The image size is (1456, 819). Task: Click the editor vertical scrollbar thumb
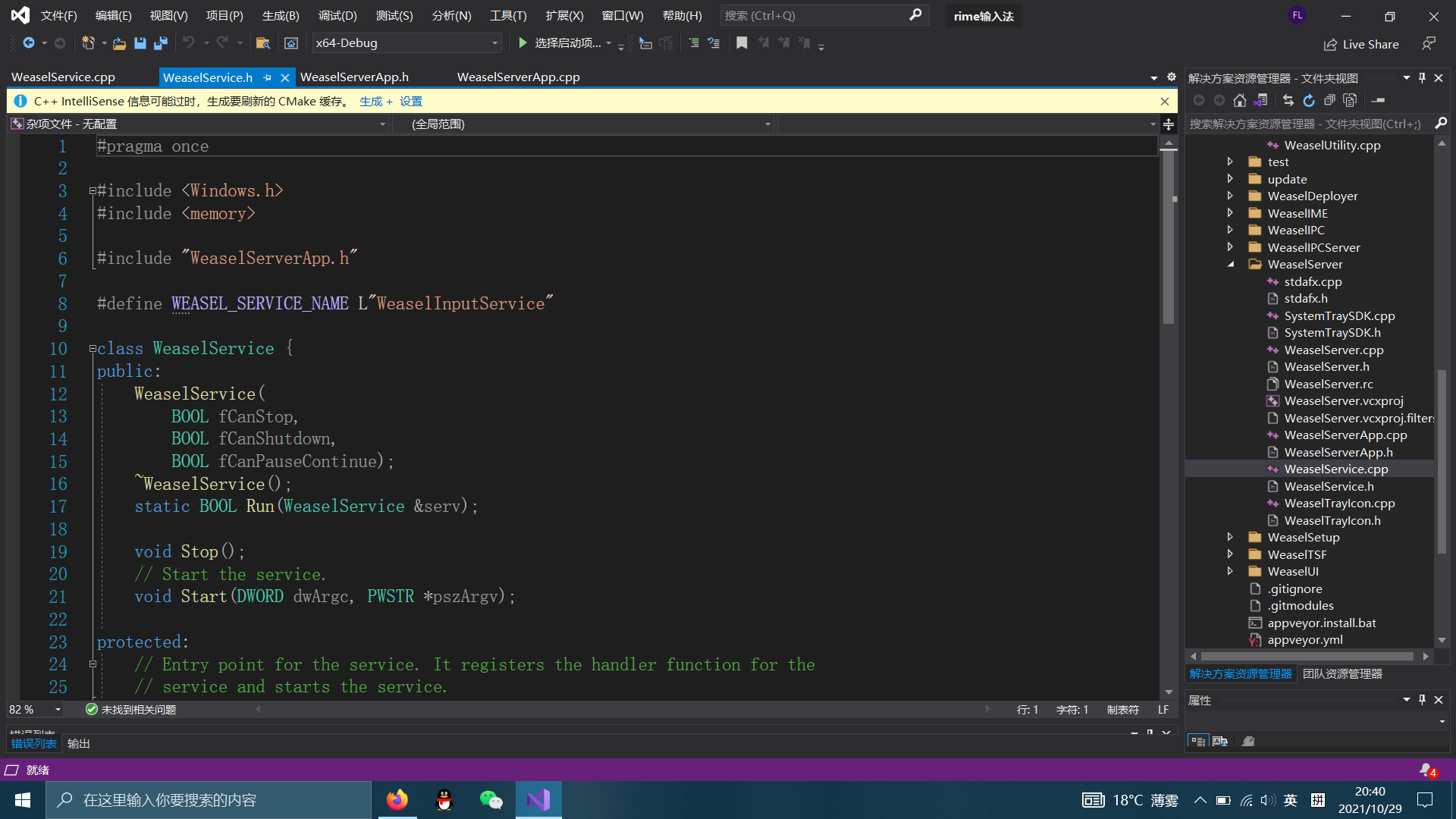pos(1169,235)
